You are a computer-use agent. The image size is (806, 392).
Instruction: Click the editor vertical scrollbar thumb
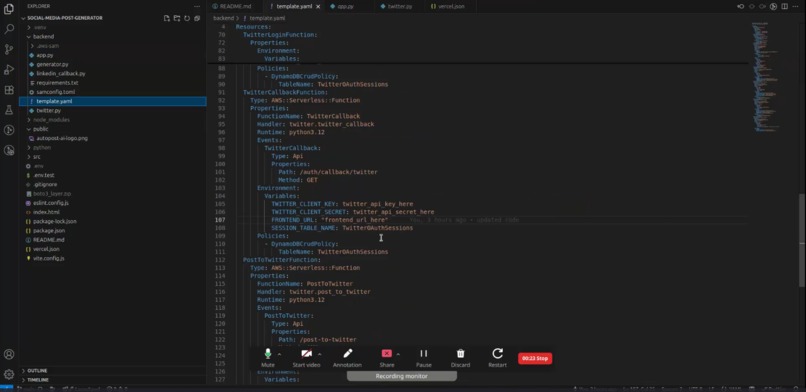click(802, 240)
